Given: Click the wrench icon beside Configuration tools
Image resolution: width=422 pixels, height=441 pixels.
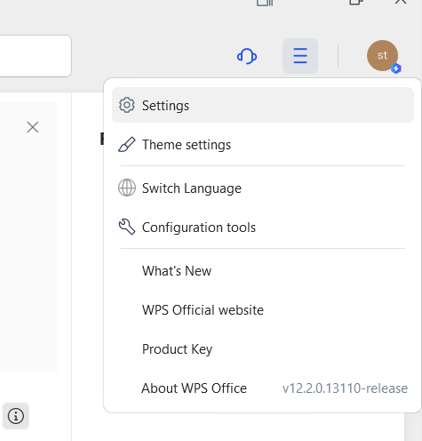Looking at the screenshot, I should click(127, 227).
